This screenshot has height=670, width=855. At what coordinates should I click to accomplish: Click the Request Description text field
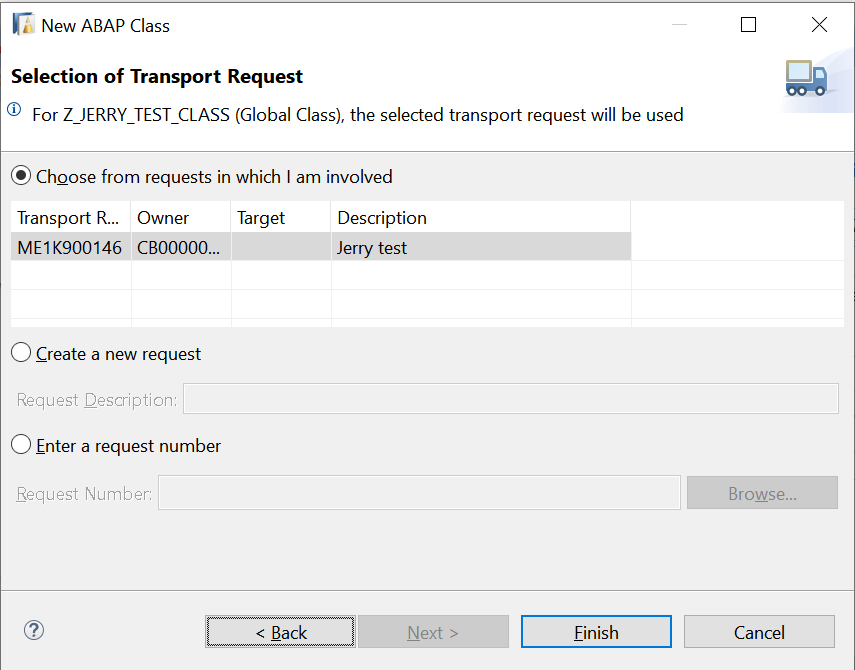(510, 399)
